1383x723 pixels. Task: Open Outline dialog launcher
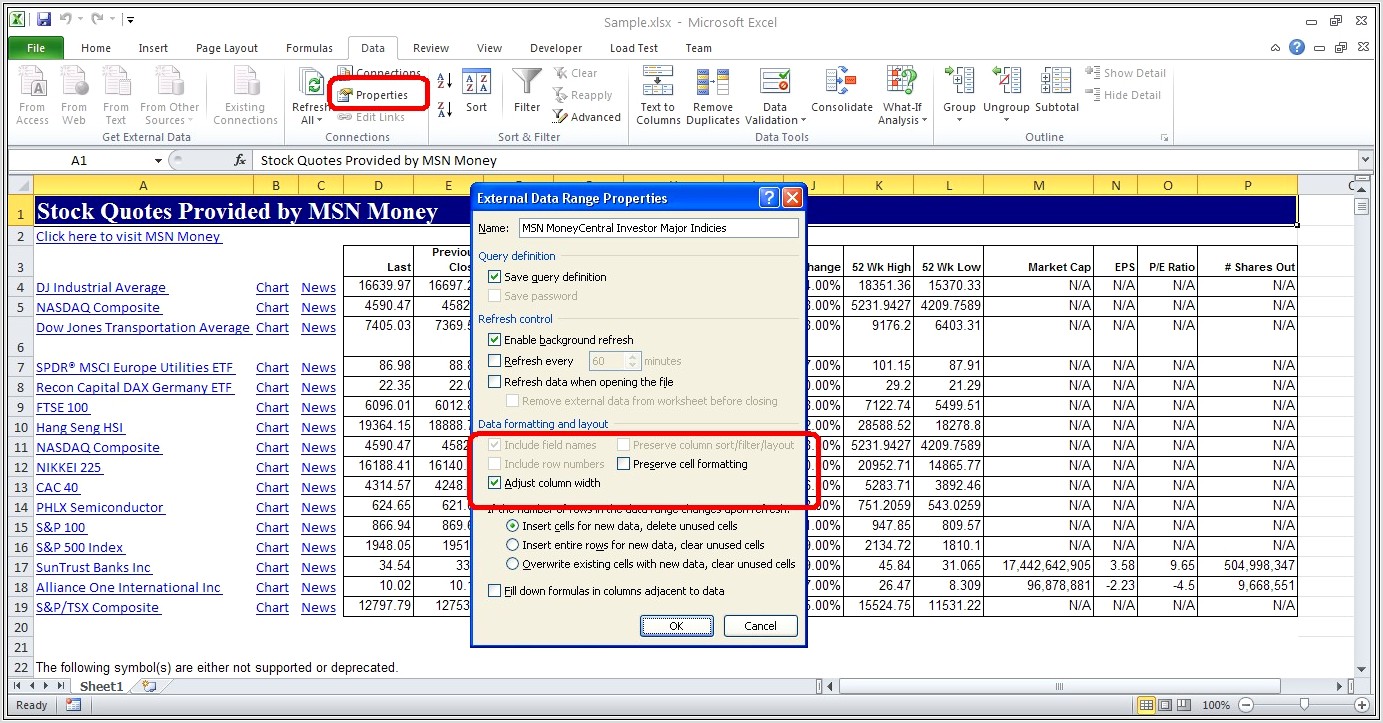(1164, 137)
